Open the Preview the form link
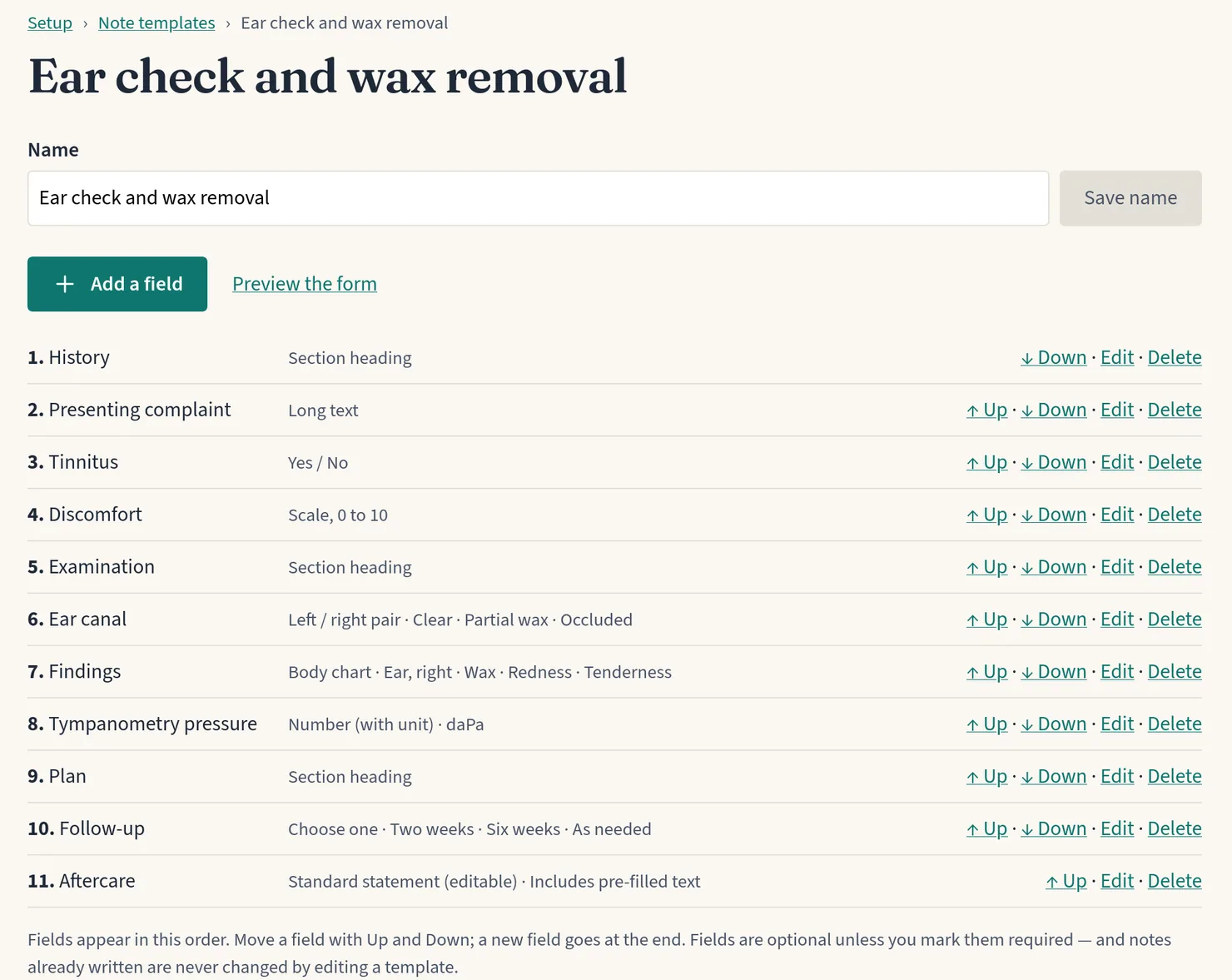This screenshot has width=1232, height=980. click(x=305, y=284)
